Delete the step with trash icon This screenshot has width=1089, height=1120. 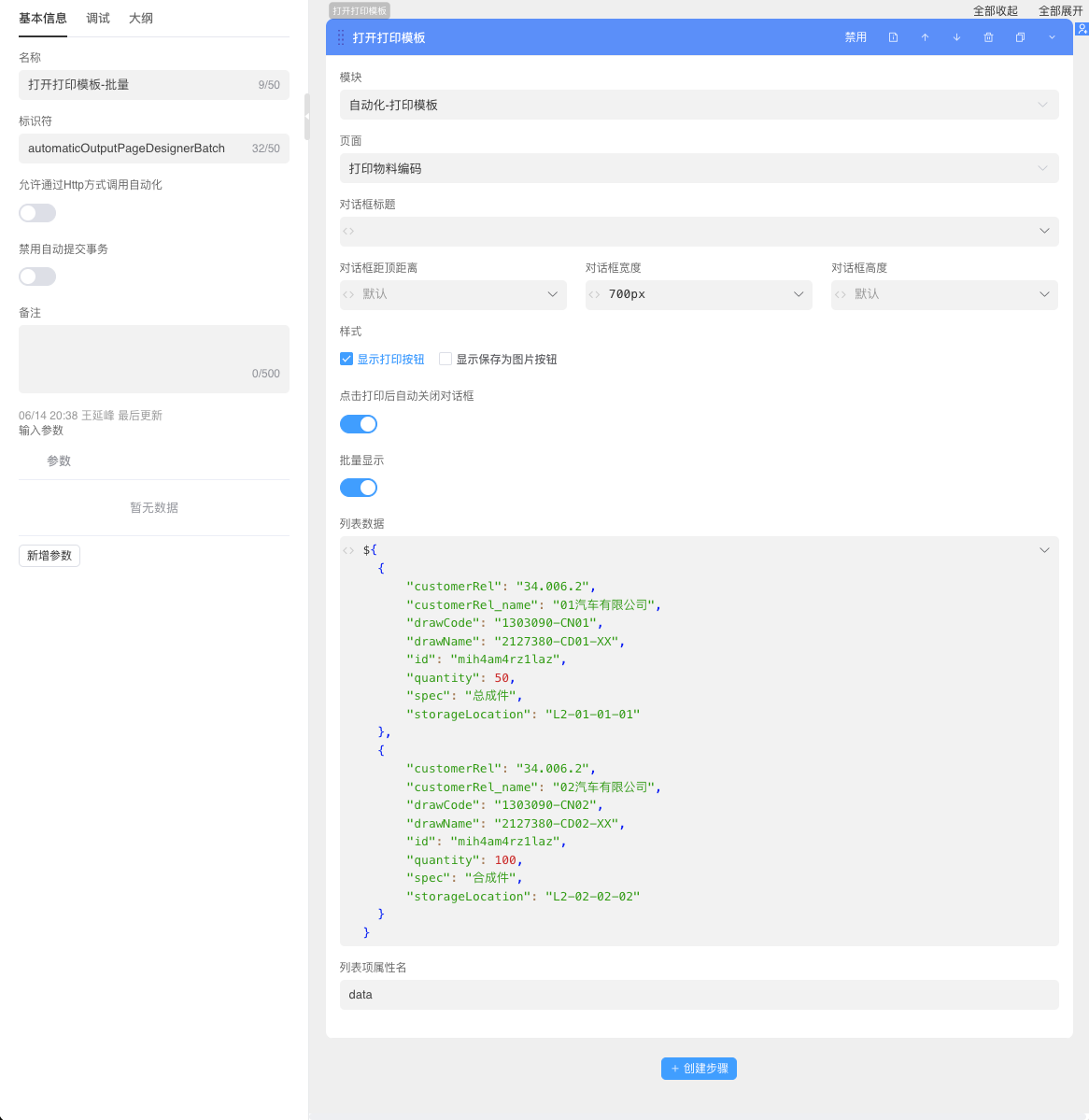click(x=988, y=37)
